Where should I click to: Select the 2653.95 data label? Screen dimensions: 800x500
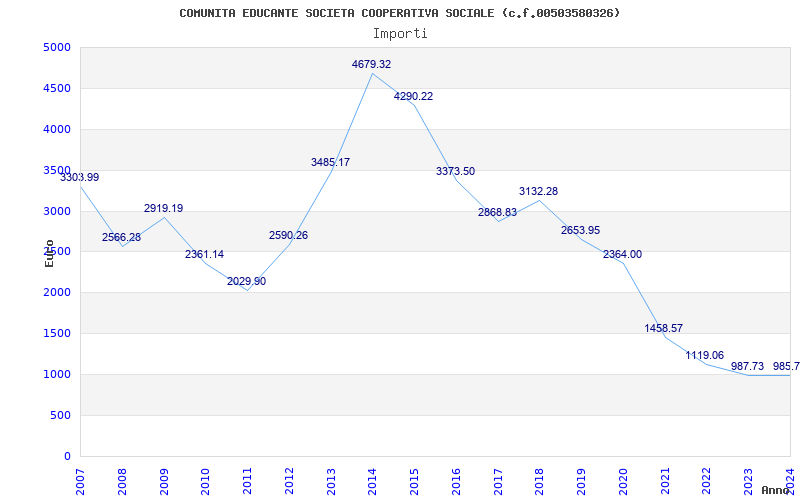pyautogui.click(x=581, y=230)
